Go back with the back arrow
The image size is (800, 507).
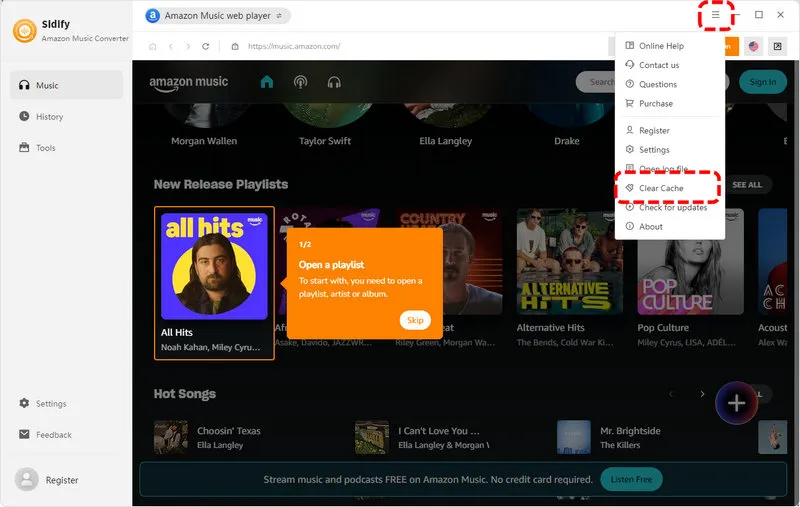170,46
